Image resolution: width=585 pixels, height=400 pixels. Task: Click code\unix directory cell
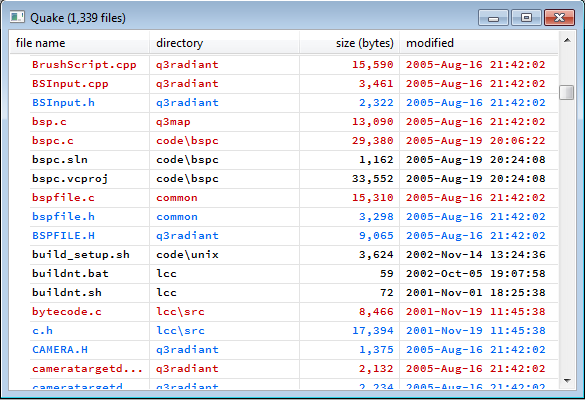(x=187, y=255)
